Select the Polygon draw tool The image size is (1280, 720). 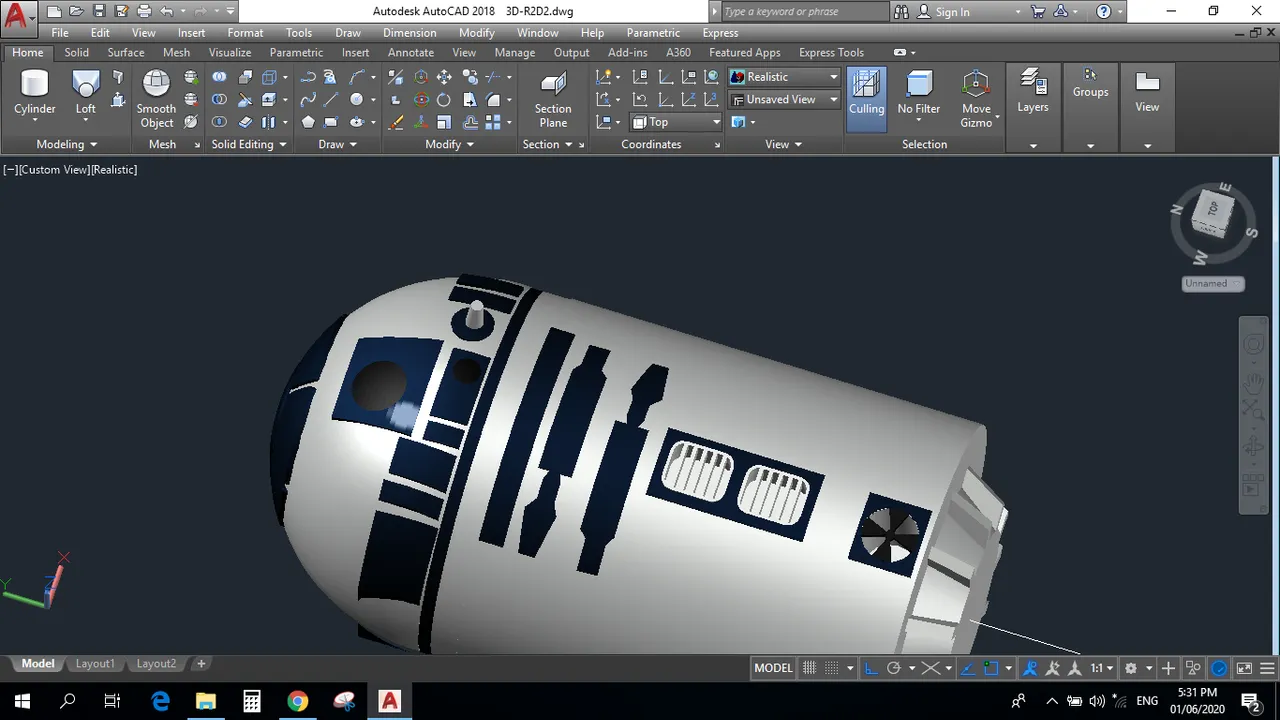pyautogui.click(x=308, y=122)
